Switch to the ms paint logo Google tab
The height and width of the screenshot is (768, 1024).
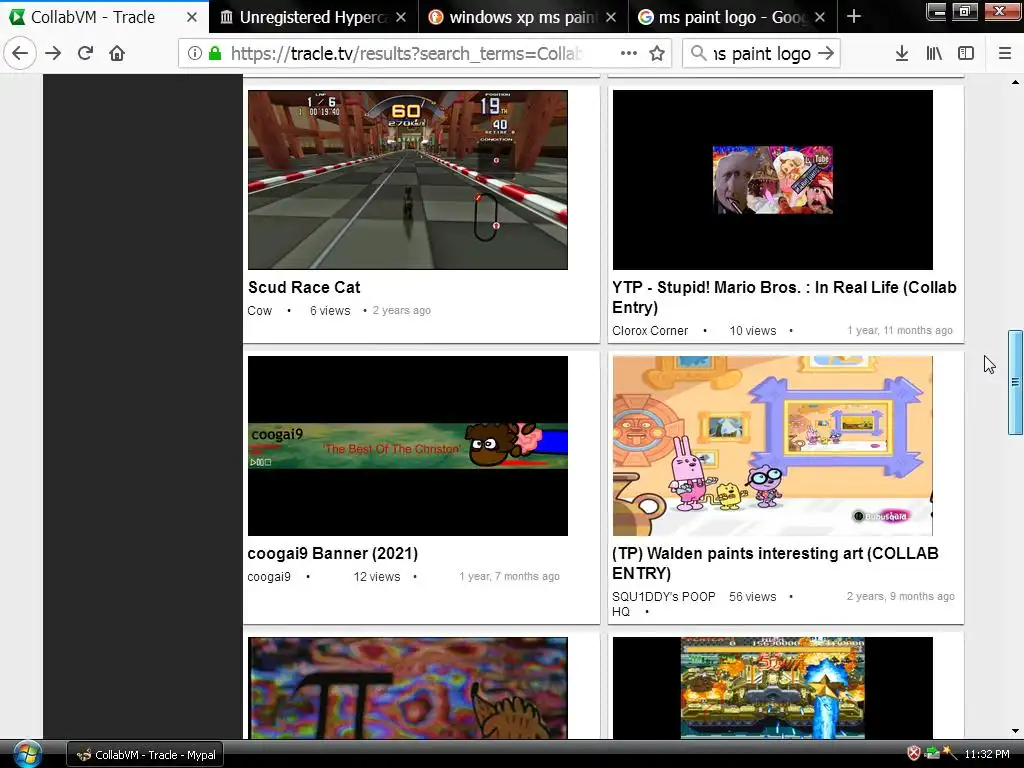pyautogui.click(x=731, y=17)
